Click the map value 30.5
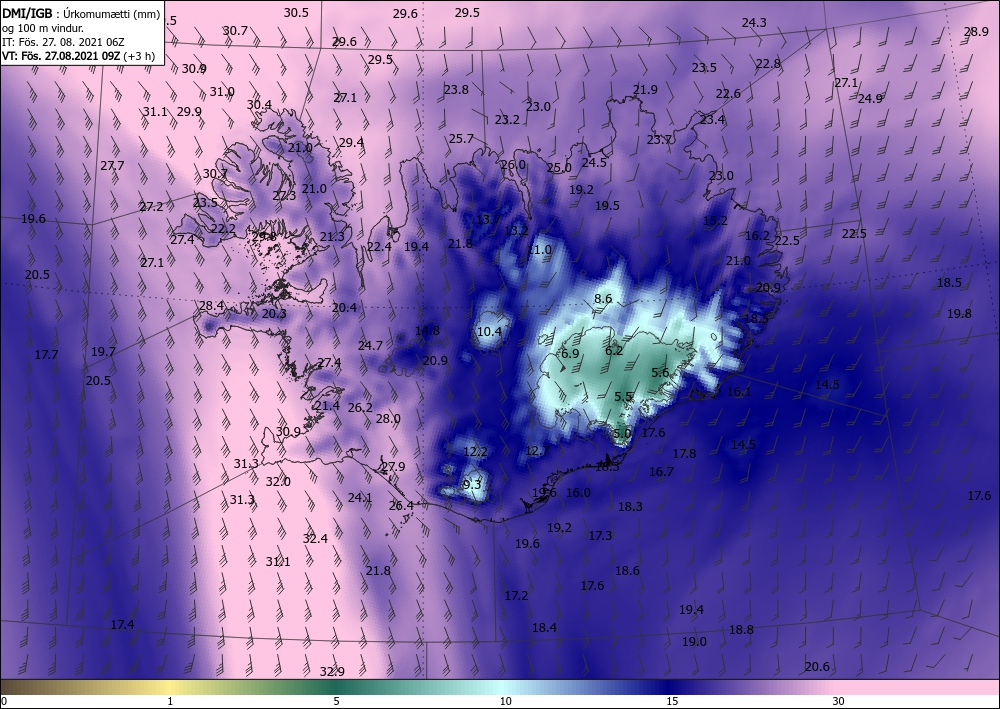 [x=297, y=13]
